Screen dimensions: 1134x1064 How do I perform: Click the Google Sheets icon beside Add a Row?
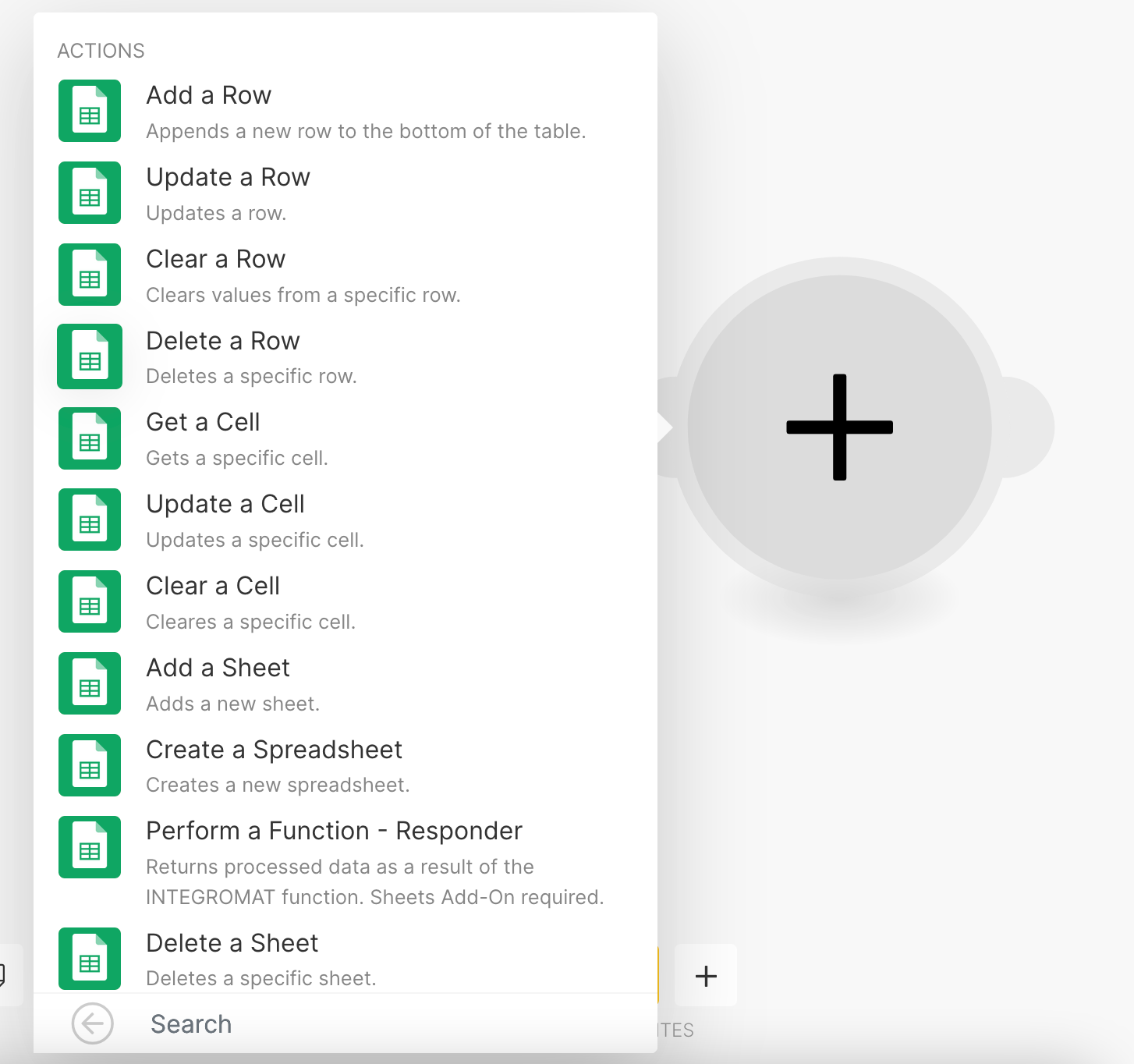90,111
